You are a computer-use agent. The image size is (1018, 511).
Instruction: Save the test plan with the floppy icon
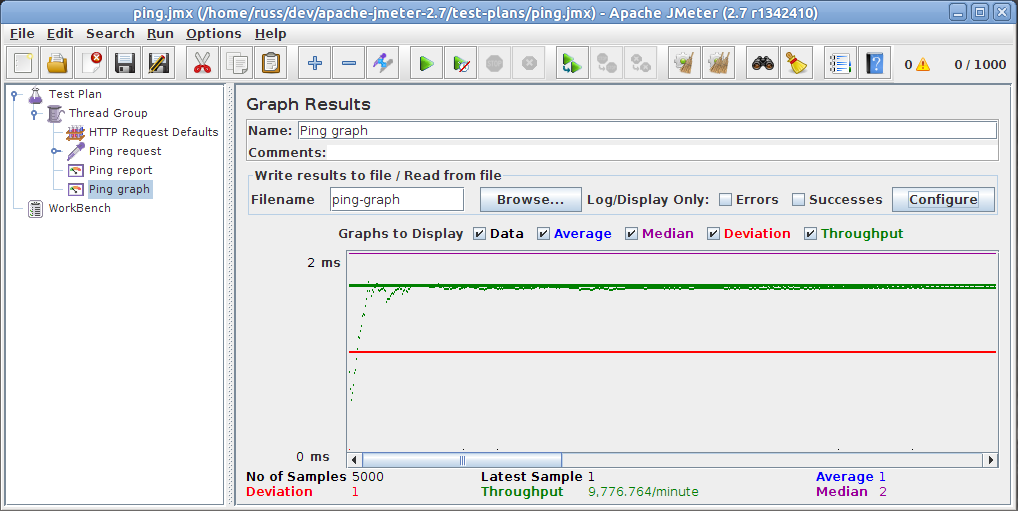(124, 63)
